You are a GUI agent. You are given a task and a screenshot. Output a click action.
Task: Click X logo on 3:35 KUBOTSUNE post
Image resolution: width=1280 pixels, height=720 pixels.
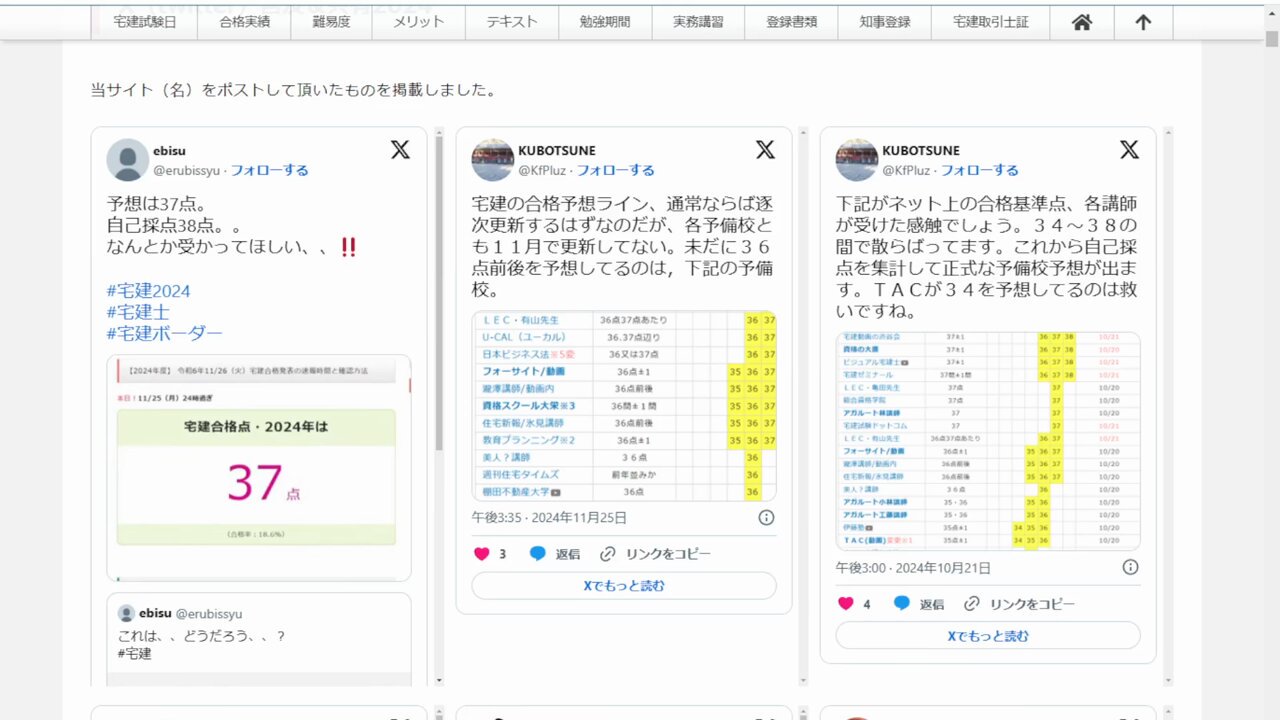coord(765,150)
